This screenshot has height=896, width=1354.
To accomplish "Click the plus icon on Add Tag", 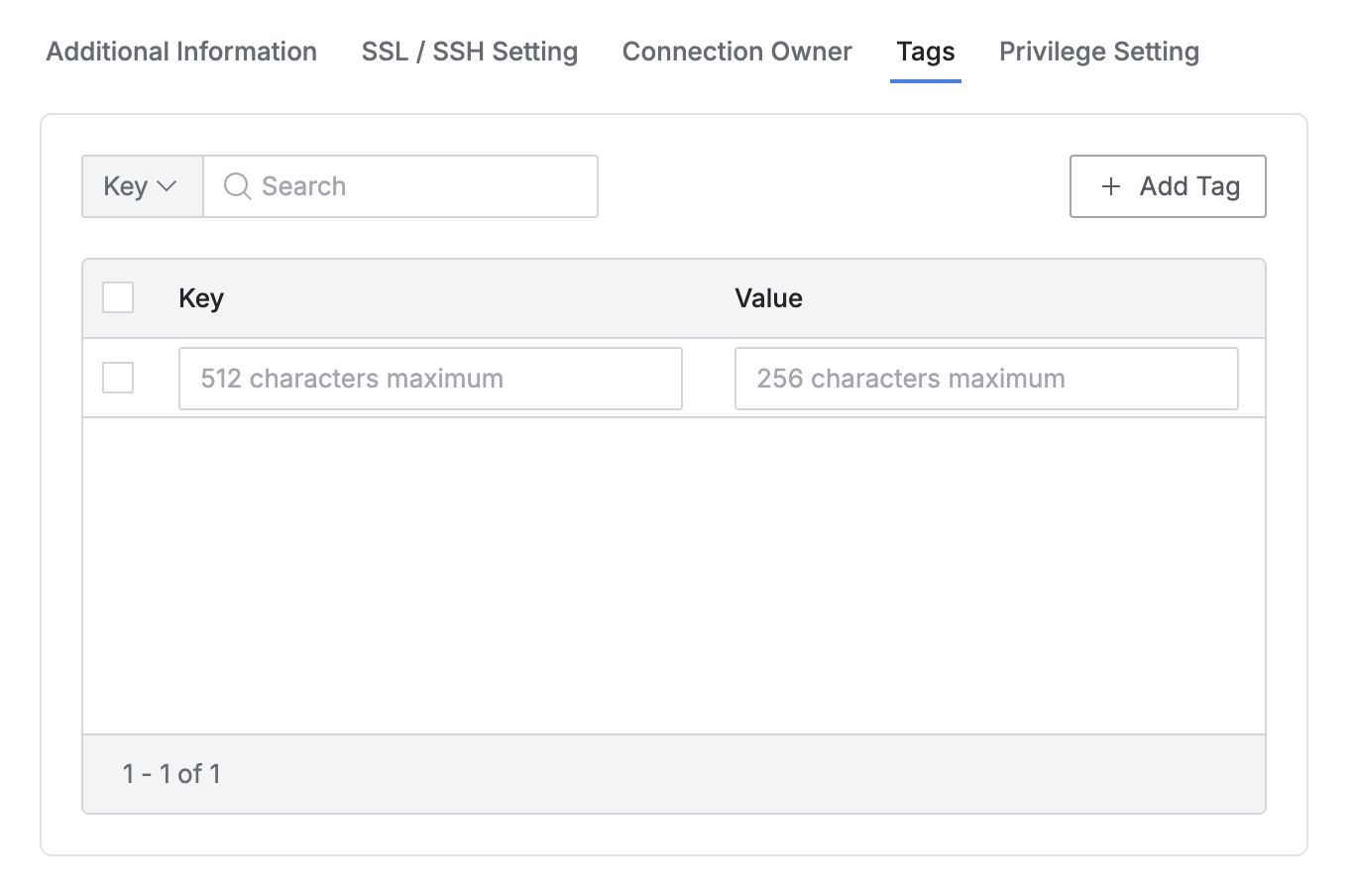I will click(1111, 186).
